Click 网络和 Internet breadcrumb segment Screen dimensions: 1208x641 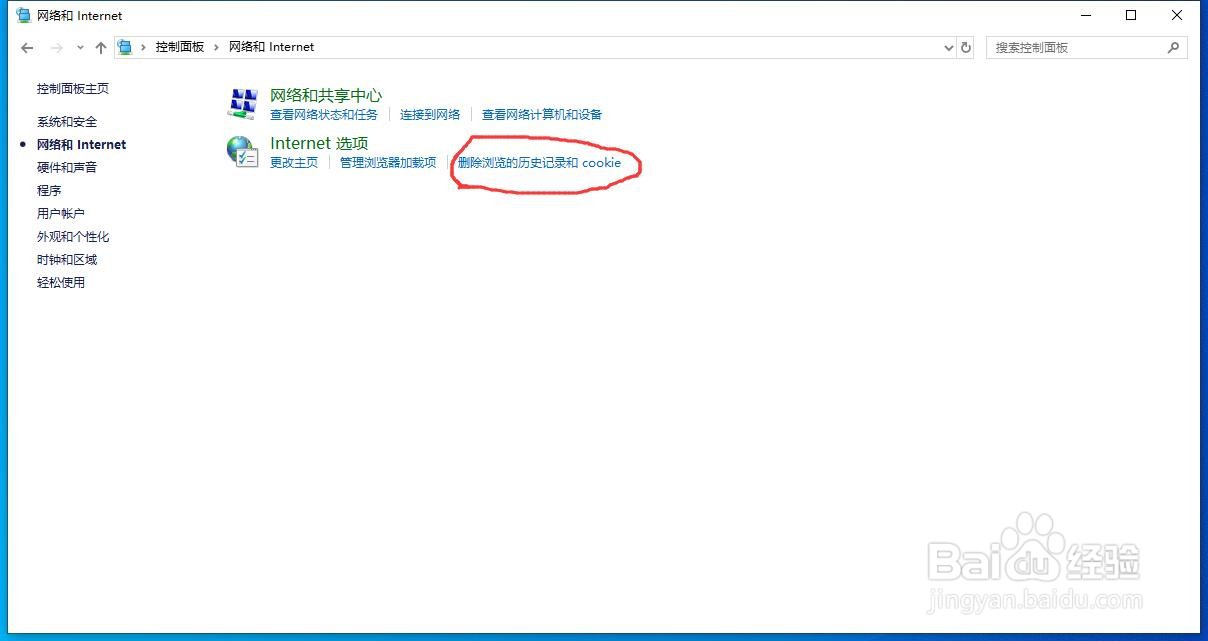point(272,47)
